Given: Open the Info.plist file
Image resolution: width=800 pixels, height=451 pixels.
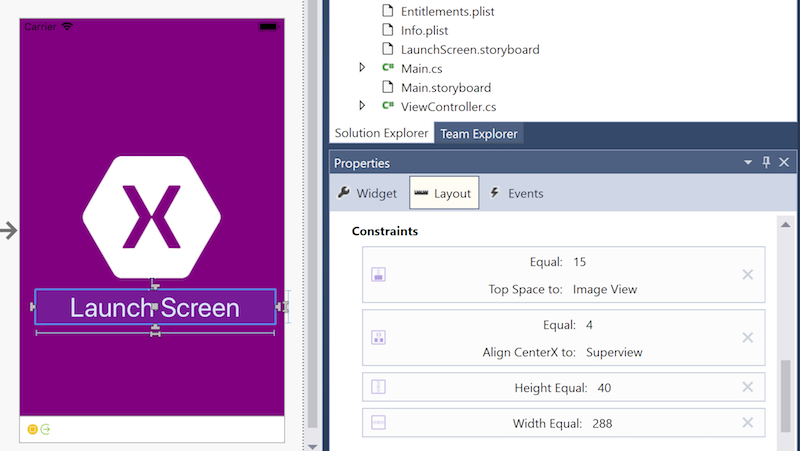Looking at the screenshot, I should coord(424,31).
